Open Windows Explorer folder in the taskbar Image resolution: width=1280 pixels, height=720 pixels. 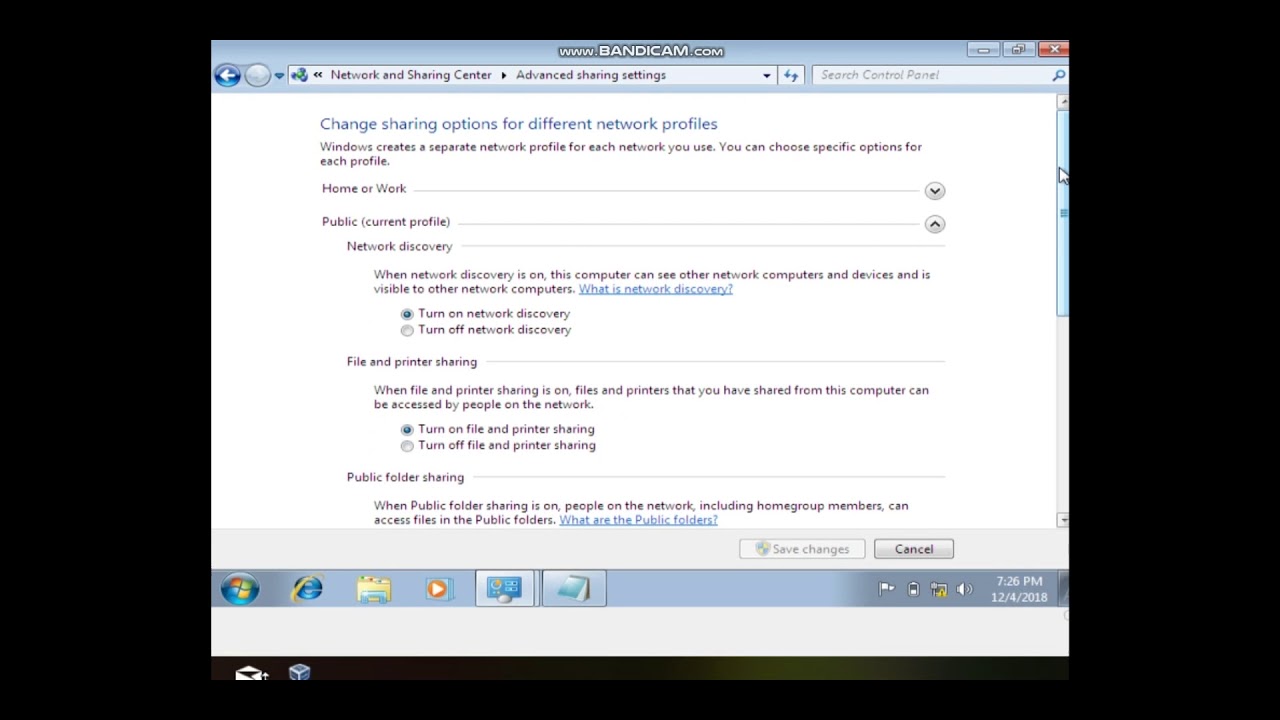[373, 589]
